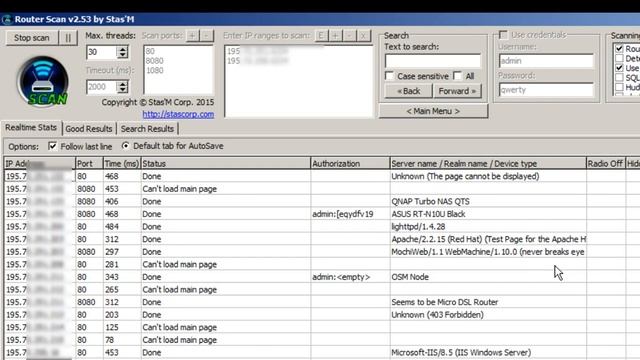This screenshot has height=360, width=640.
Task: Switch to the Realtime Stats tab
Action: [31, 128]
